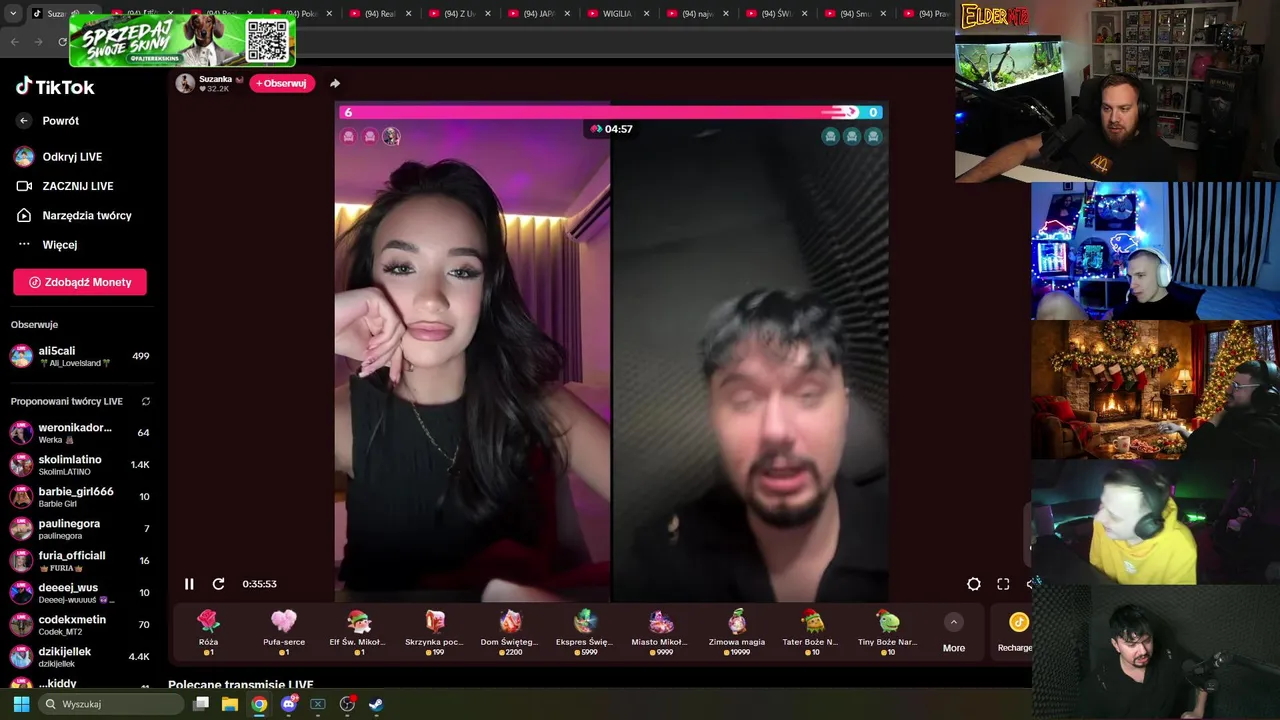Open barbie_girl666 live stream
The width and height of the screenshot is (1280, 720).
coord(80,497)
